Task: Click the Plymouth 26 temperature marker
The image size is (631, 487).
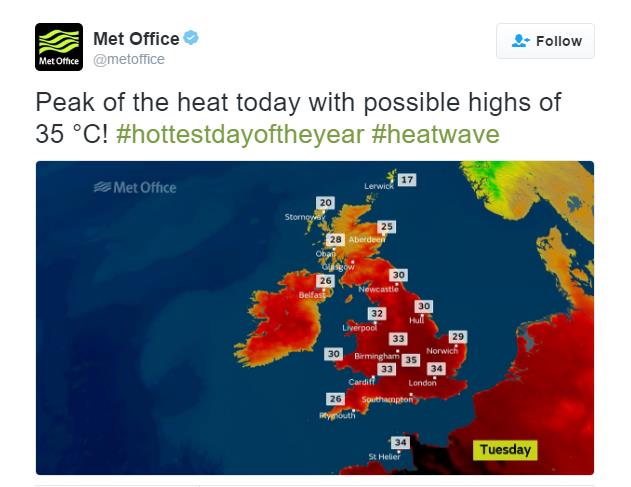Action: pyautogui.click(x=336, y=399)
